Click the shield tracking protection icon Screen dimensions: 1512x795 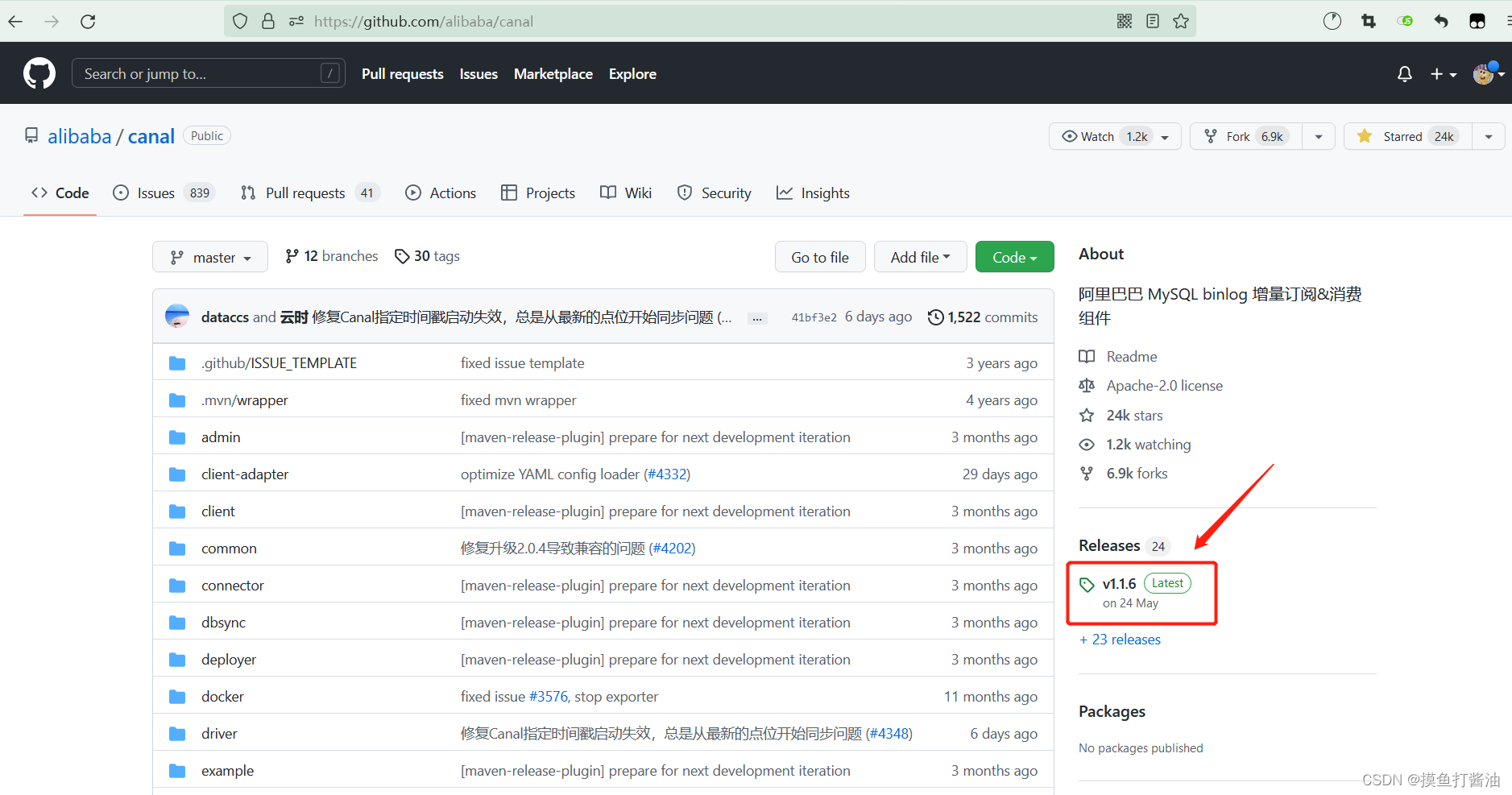point(240,22)
